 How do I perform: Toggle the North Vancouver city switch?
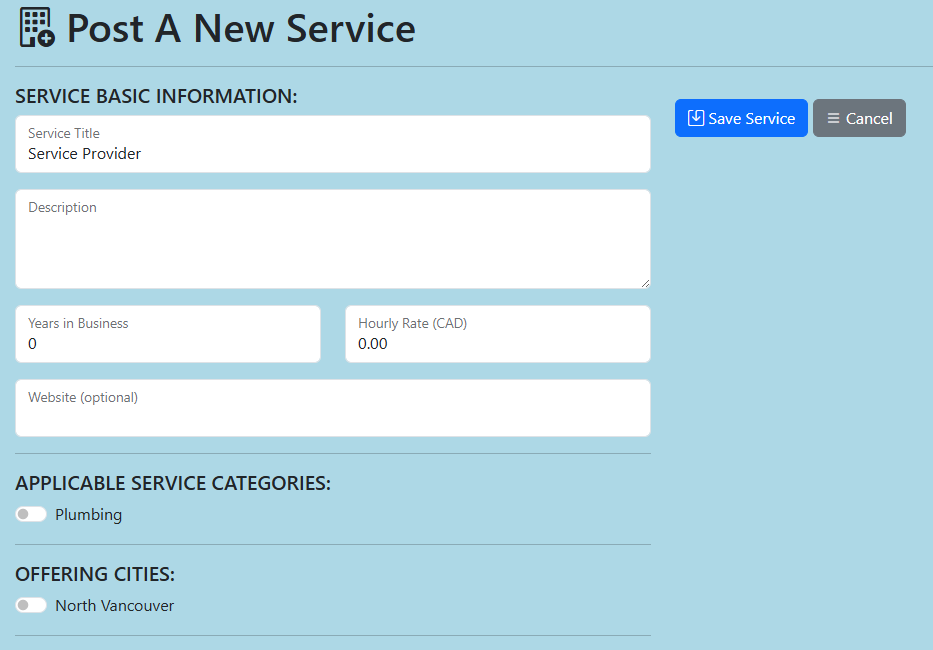[x=31, y=605]
